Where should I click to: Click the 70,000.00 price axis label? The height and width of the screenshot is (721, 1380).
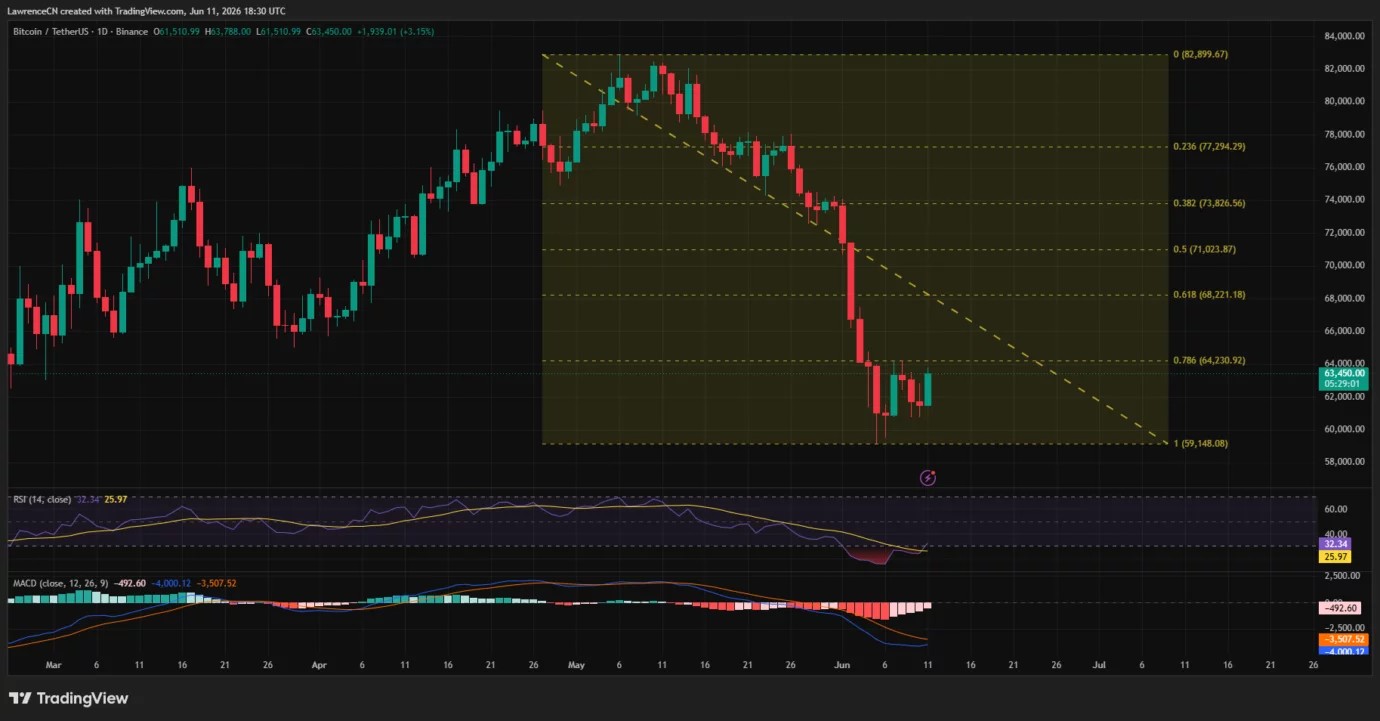(x=1343, y=265)
